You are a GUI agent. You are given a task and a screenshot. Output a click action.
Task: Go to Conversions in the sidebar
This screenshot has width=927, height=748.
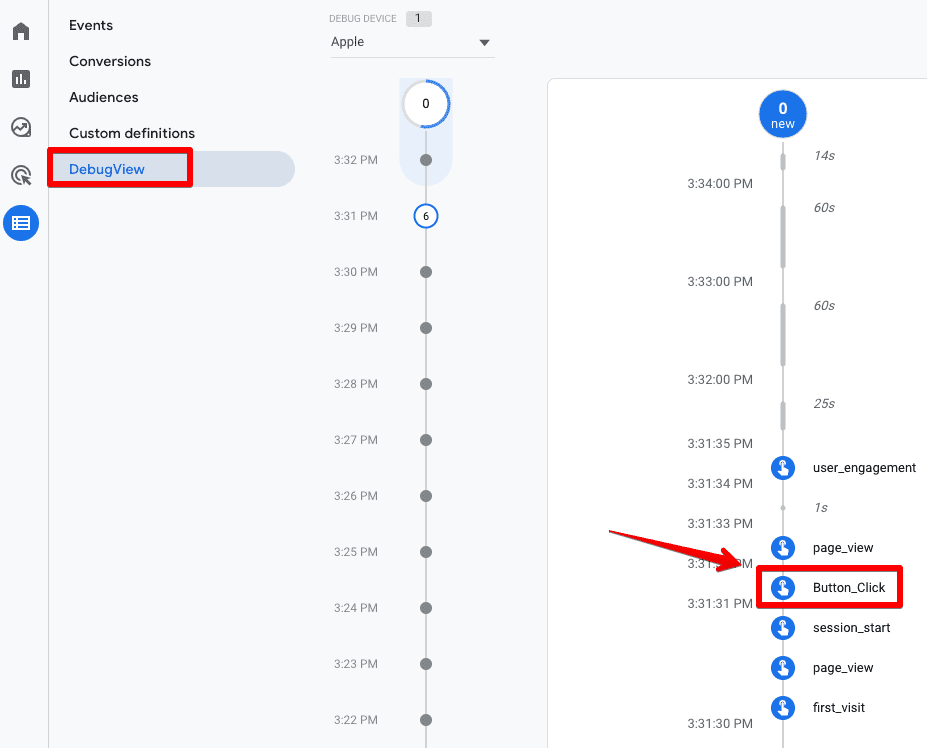point(110,61)
